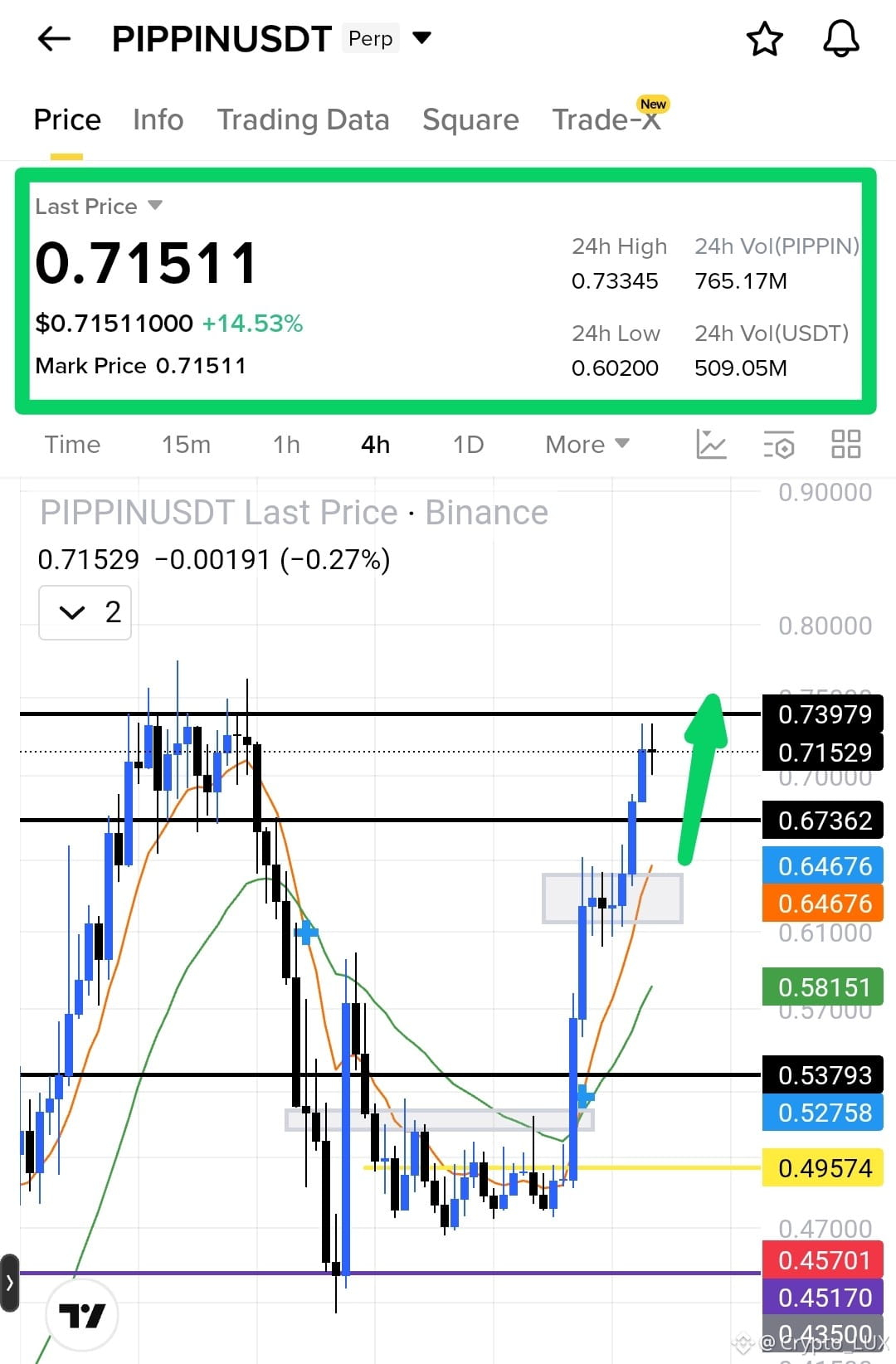
Task: Click the 0.53793 price line label
Action: click(x=823, y=1075)
